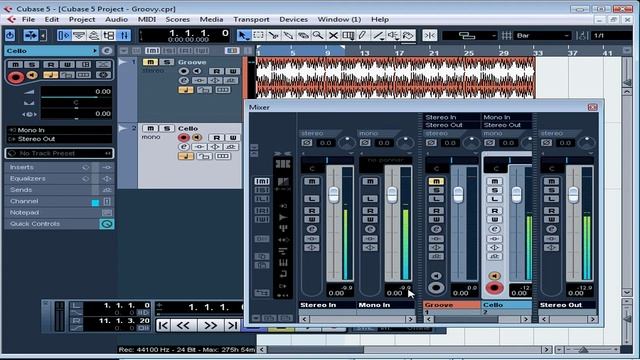Select the Draw pencil tool
The height and width of the screenshot is (360, 640).
tap(363, 36)
